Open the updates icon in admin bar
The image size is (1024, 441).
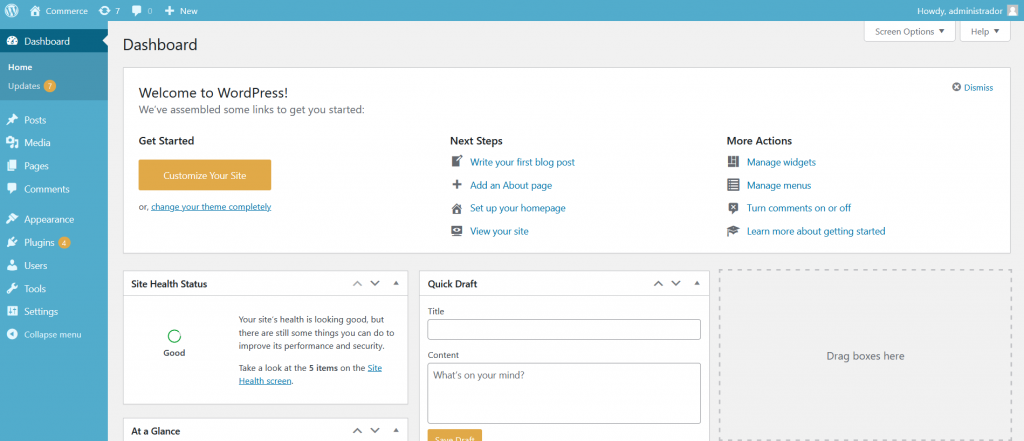tap(104, 10)
